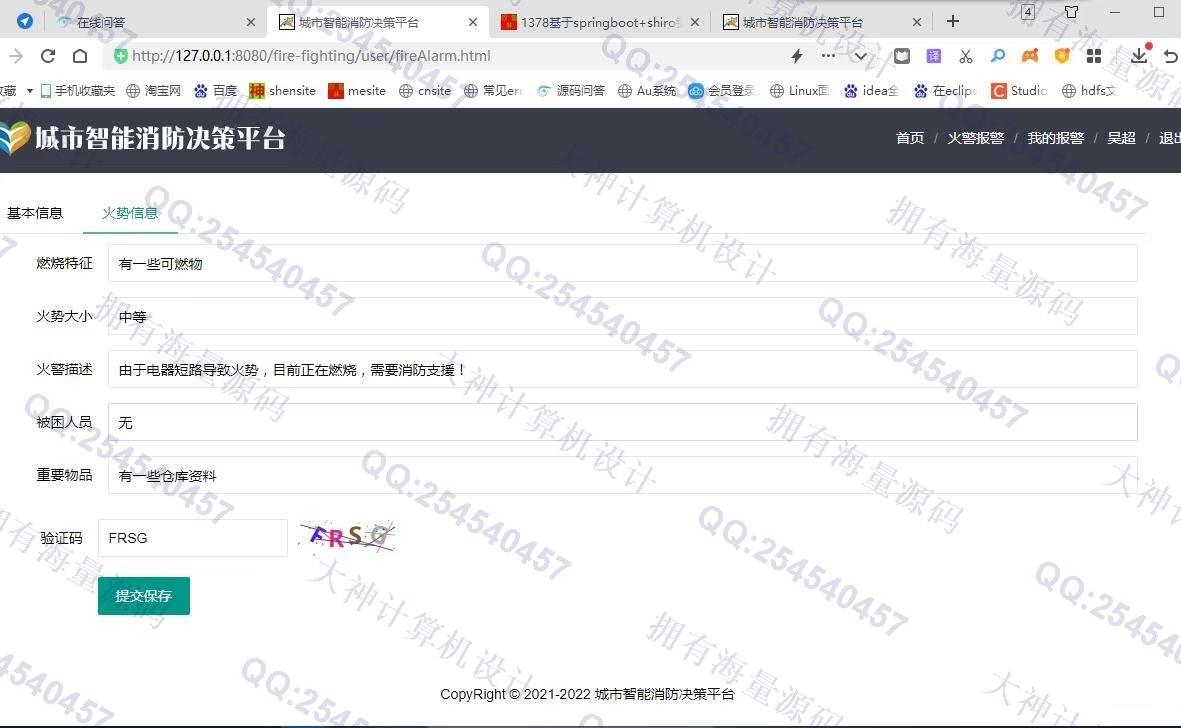Image resolution: width=1181 pixels, height=728 pixels.
Task: Refresh the FRSG captcha image
Action: pos(347,536)
